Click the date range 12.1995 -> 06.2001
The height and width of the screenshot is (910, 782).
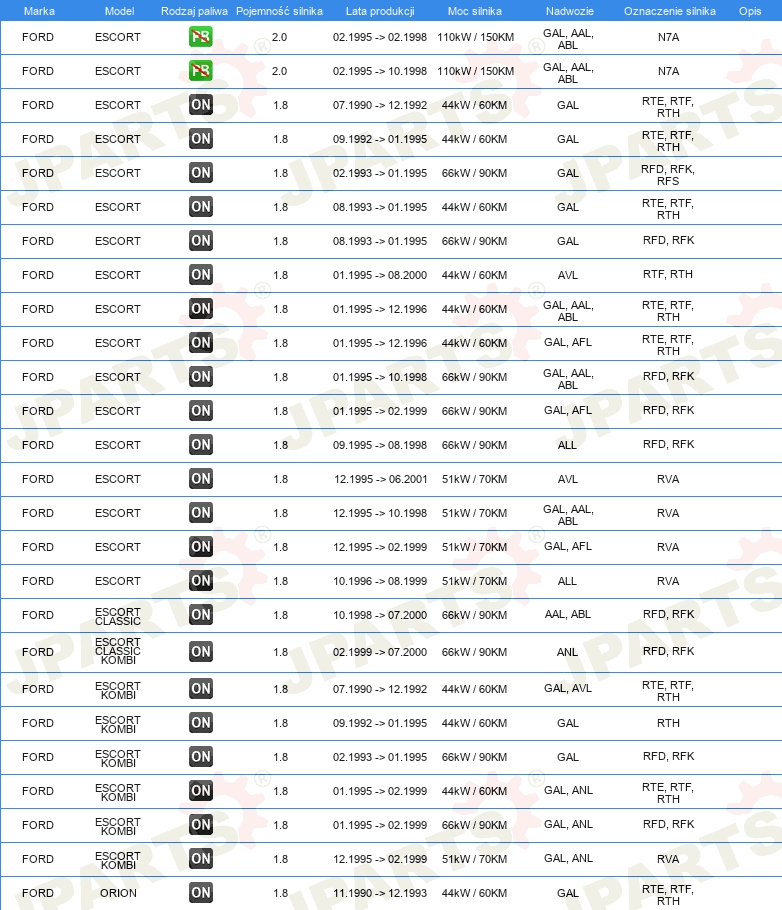click(381, 479)
